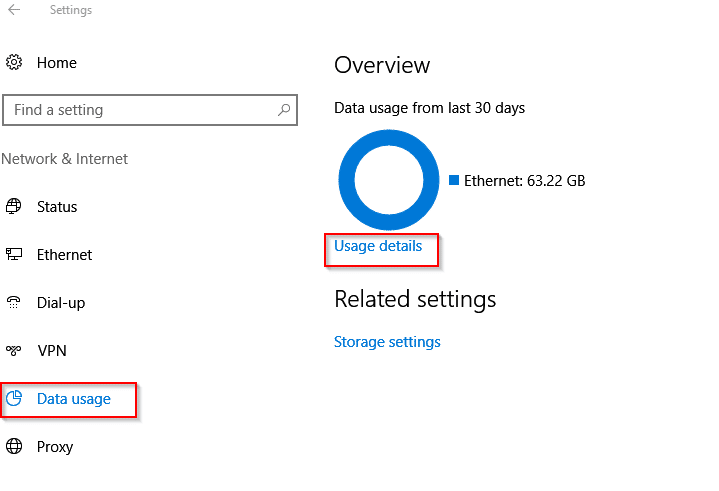719x491 pixels.
Task: Open the Storage settings link
Action: 387,342
